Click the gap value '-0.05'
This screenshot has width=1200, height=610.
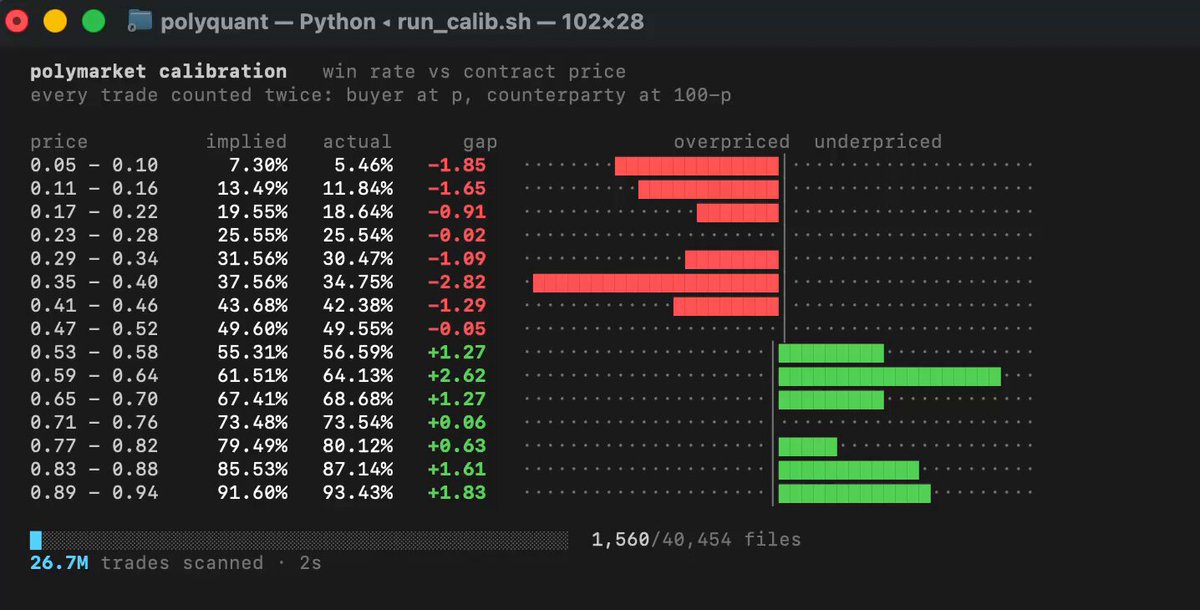[456, 329]
